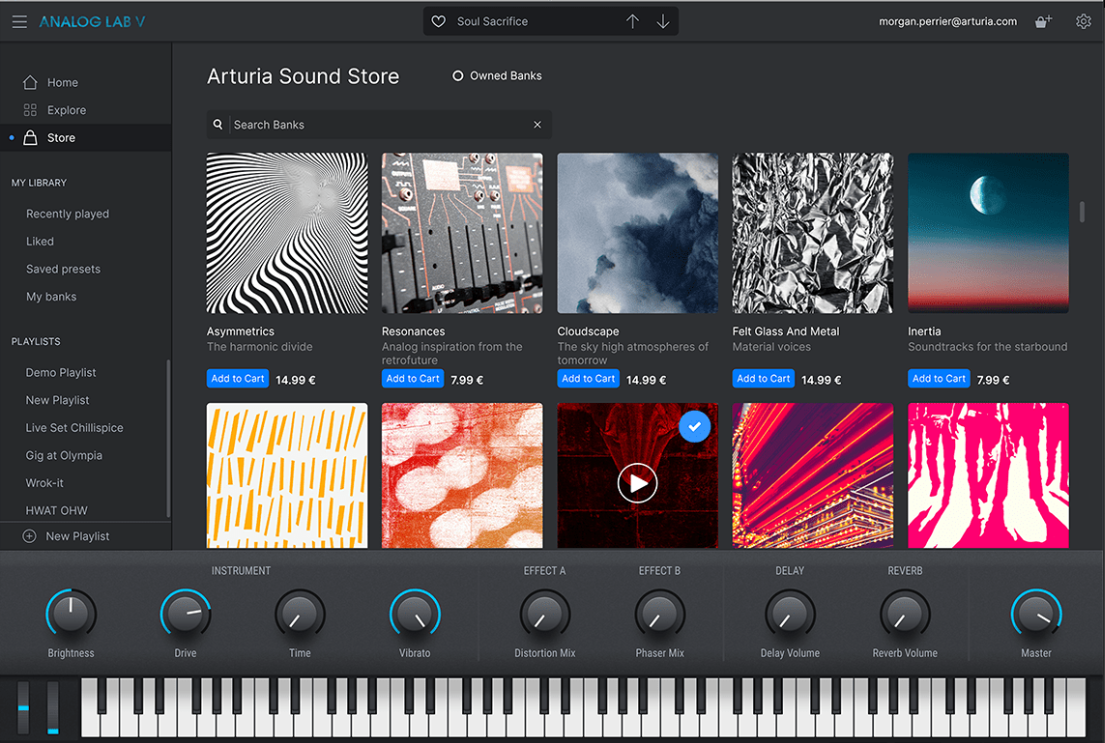Clear the Search Banks field with X
Viewport: 1105px width, 743px height.
coord(537,125)
